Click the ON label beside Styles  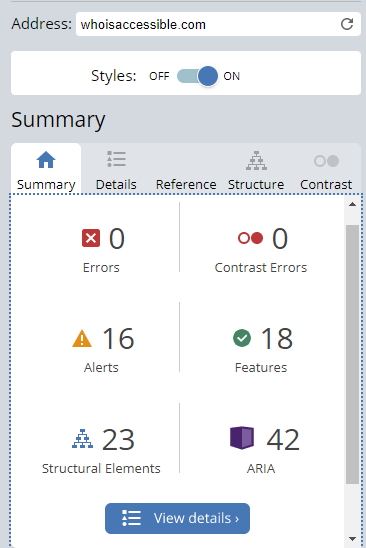pos(231,76)
